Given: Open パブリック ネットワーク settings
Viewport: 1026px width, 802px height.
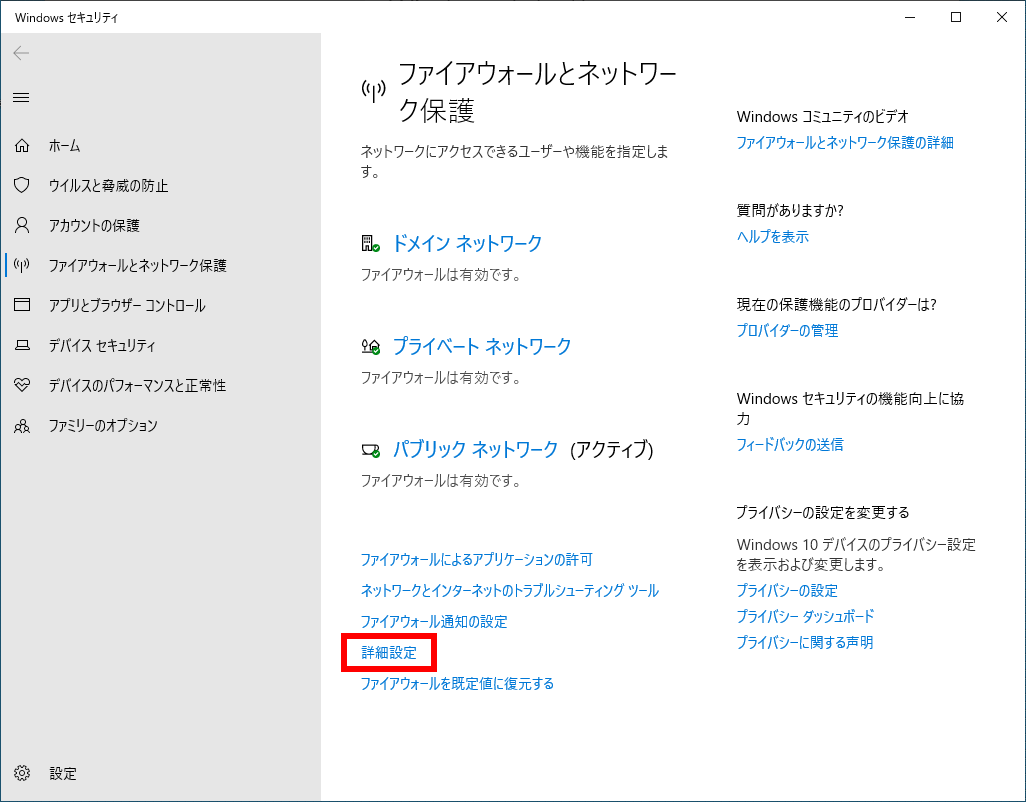Looking at the screenshot, I should pyautogui.click(x=475, y=449).
